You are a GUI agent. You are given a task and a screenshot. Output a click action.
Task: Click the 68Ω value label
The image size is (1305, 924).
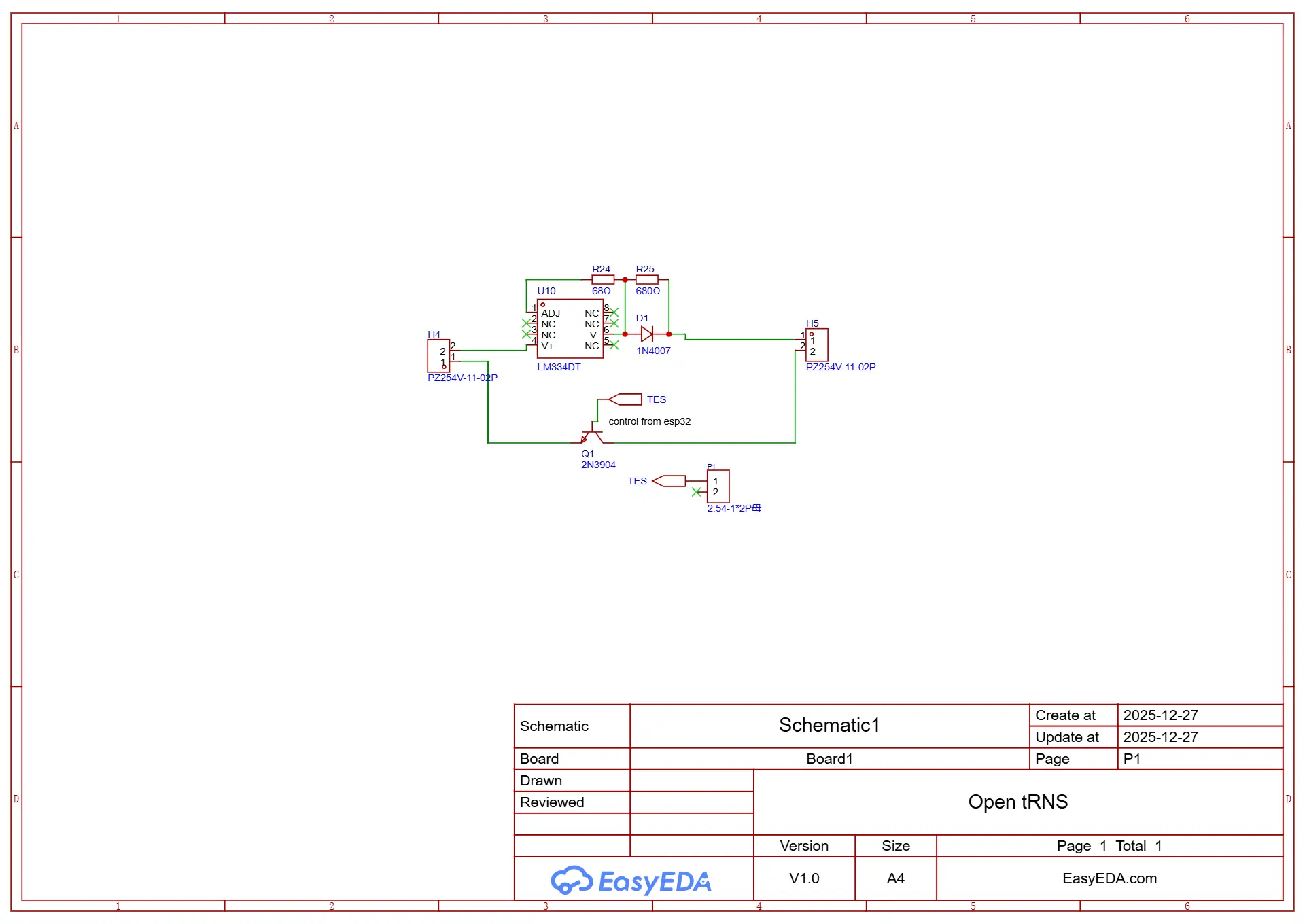click(x=602, y=291)
